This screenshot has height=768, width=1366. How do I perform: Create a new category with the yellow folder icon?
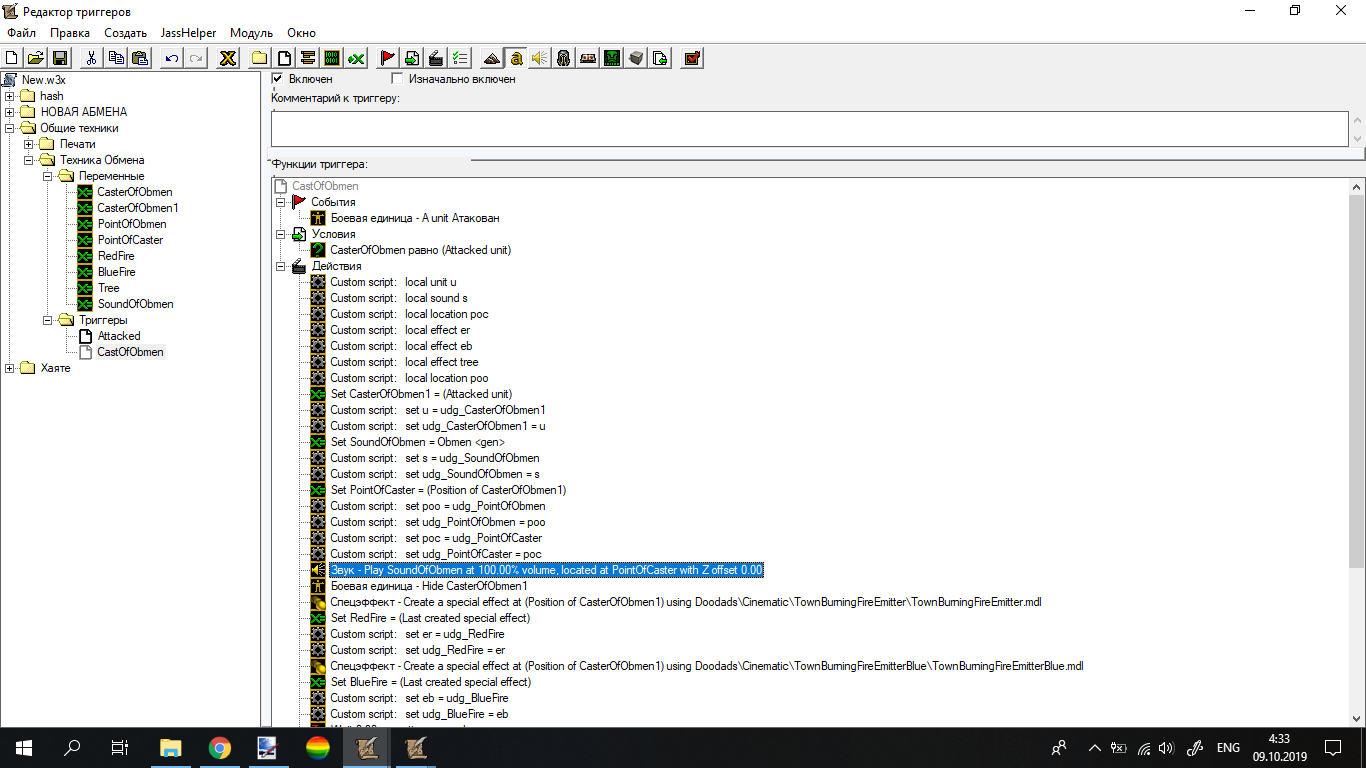(260, 58)
